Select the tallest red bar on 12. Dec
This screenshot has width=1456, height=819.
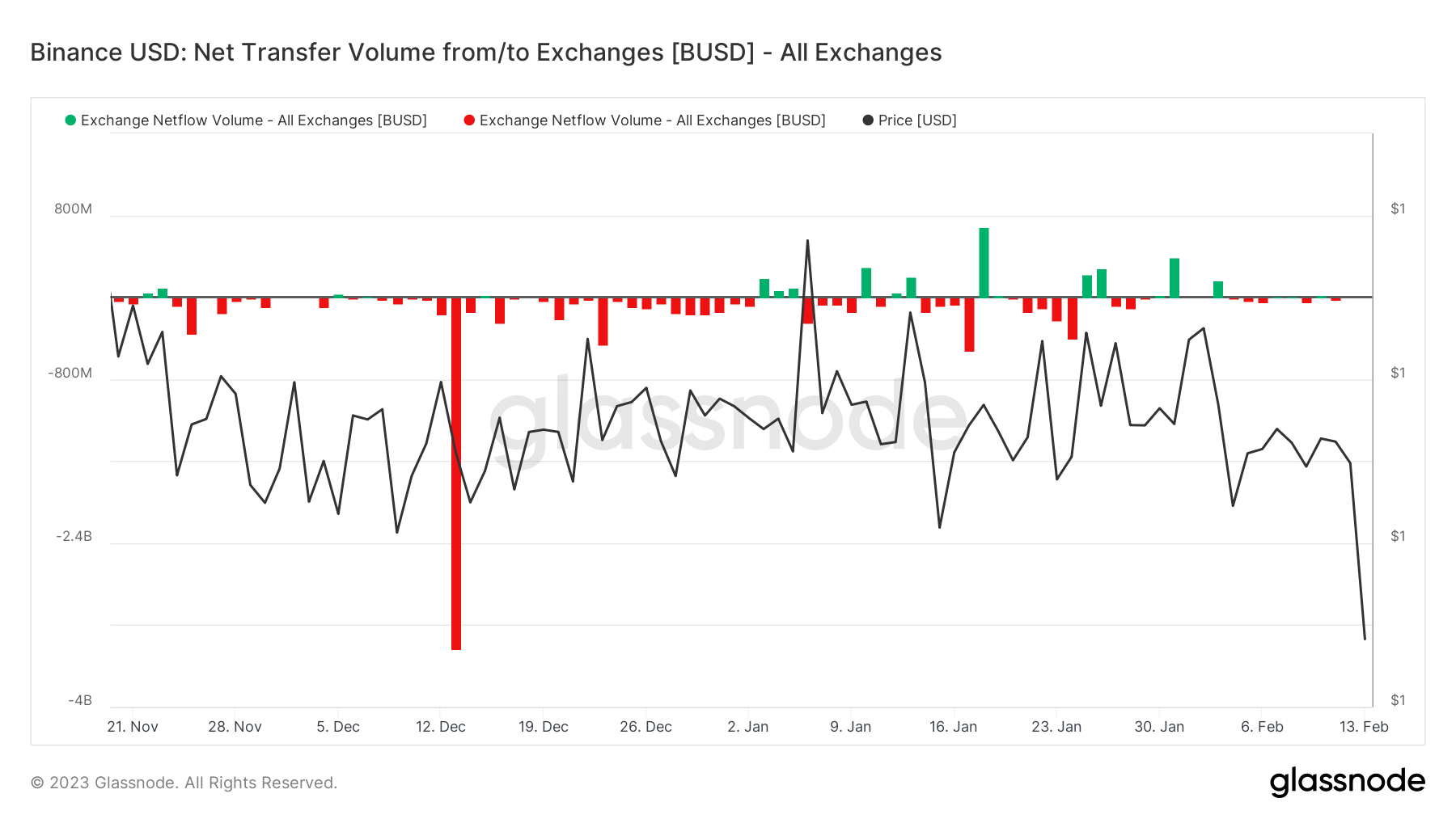point(456,485)
